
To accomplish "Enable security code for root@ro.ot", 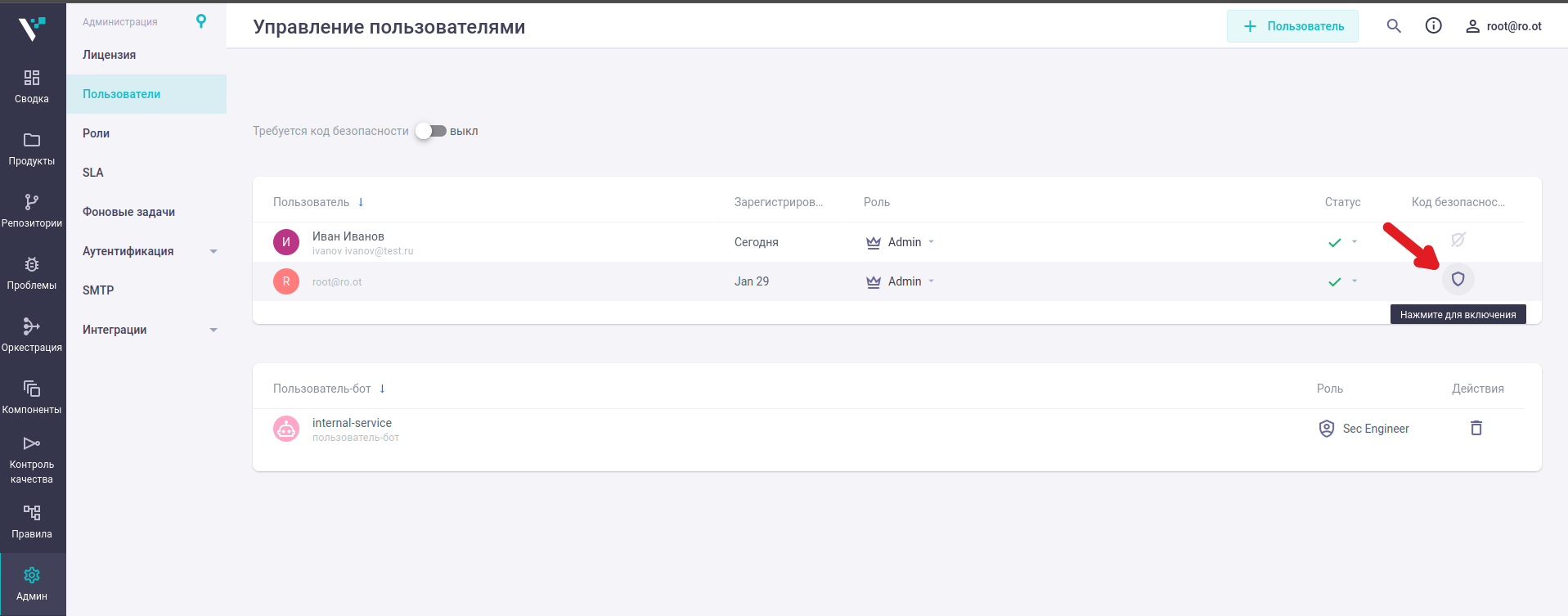I will (1458, 280).
